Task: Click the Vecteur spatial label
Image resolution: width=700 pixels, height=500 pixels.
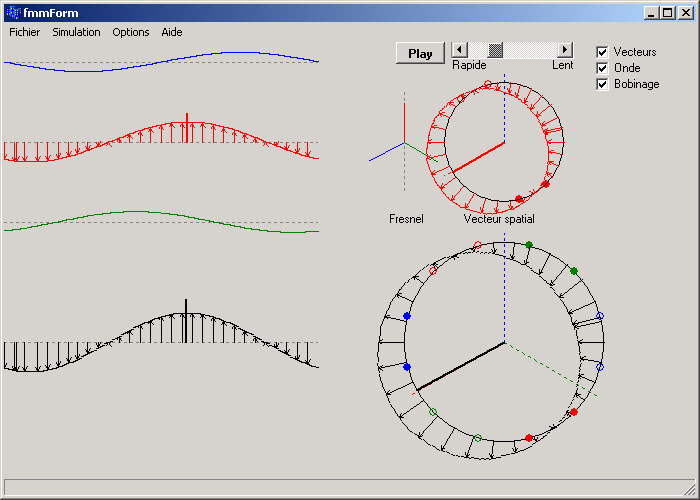Action: [499, 219]
